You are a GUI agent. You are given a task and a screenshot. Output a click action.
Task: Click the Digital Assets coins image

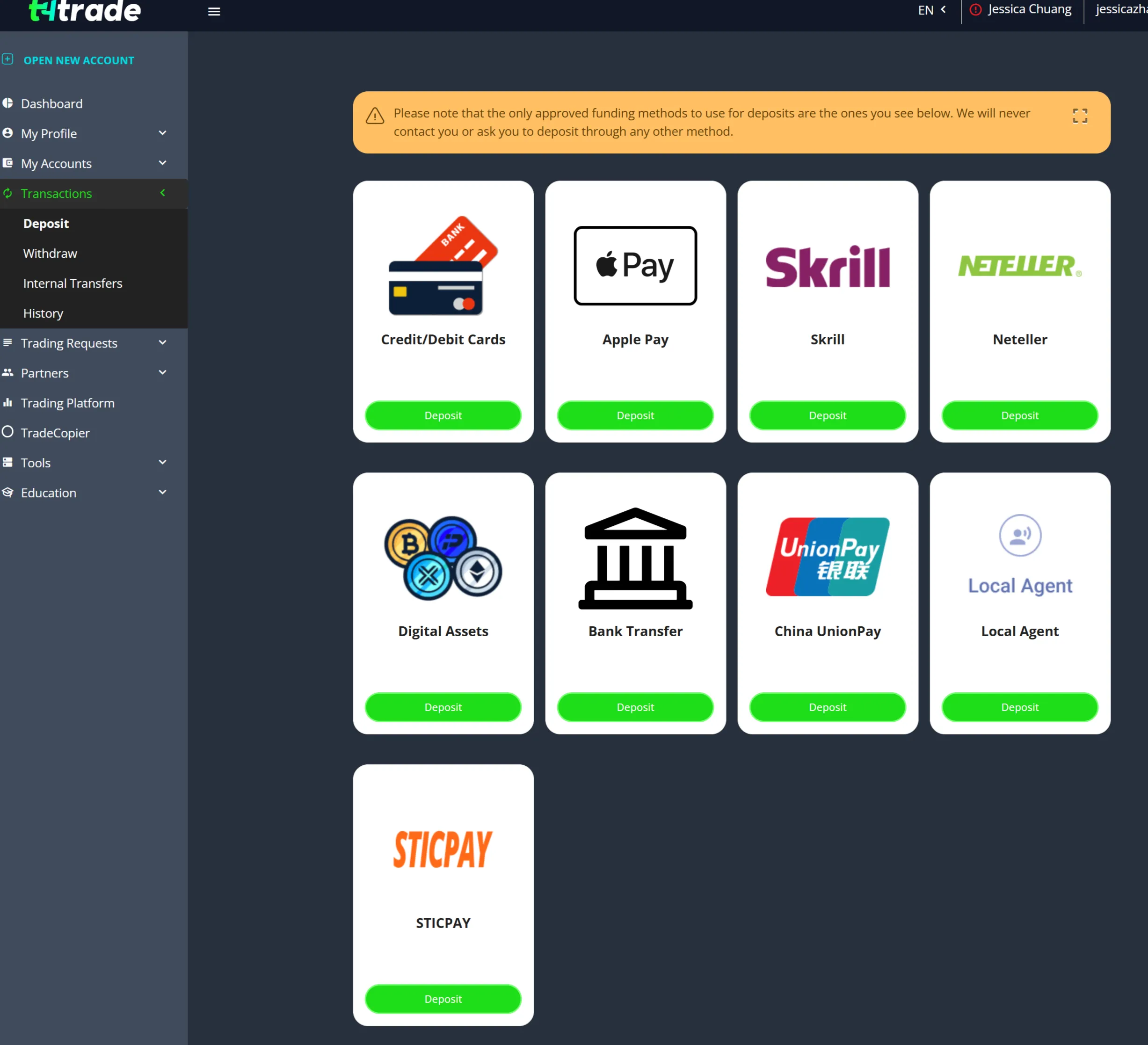(443, 558)
